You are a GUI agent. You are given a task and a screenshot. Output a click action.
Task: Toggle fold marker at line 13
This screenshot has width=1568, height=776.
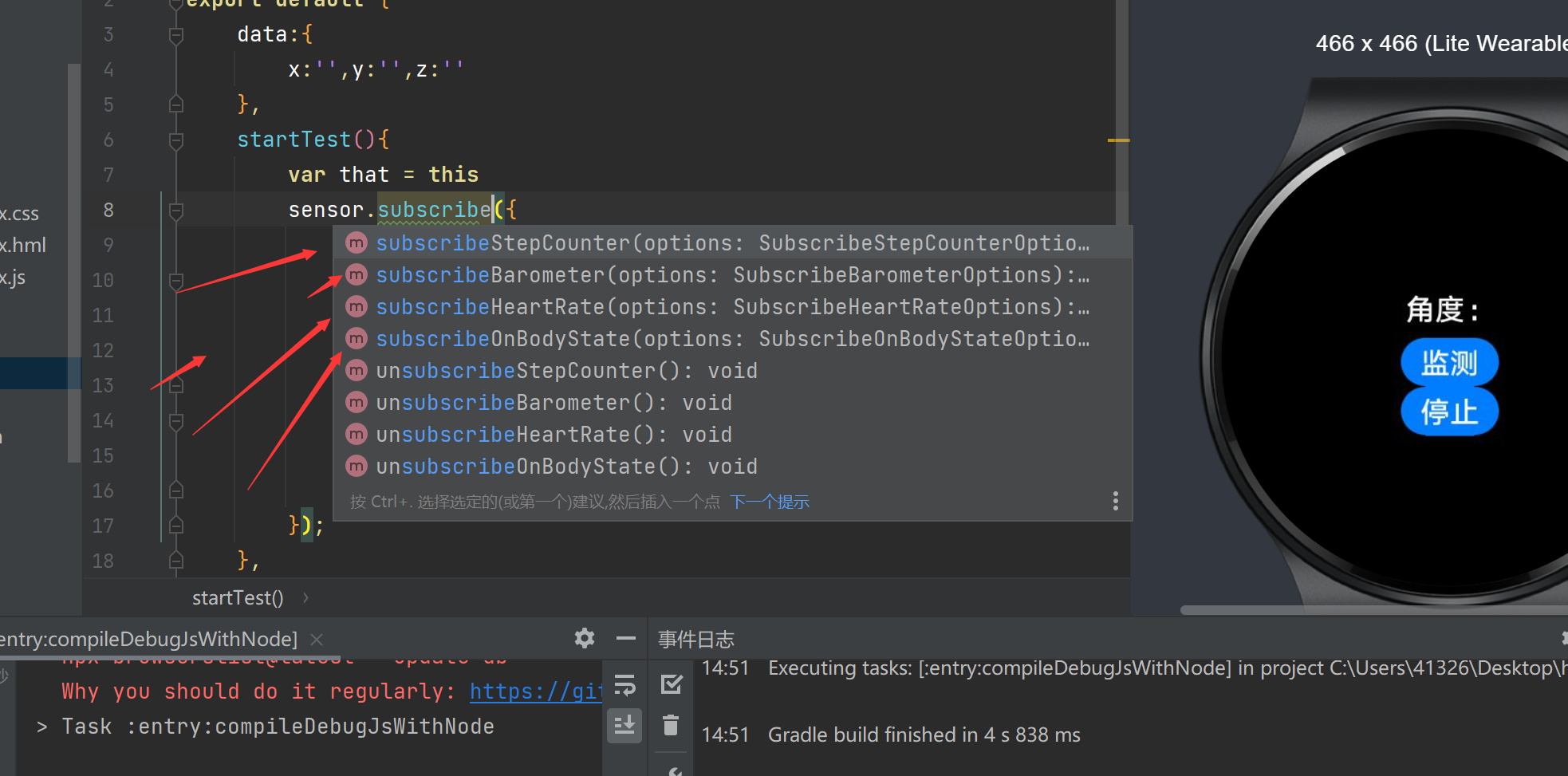[x=176, y=385]
